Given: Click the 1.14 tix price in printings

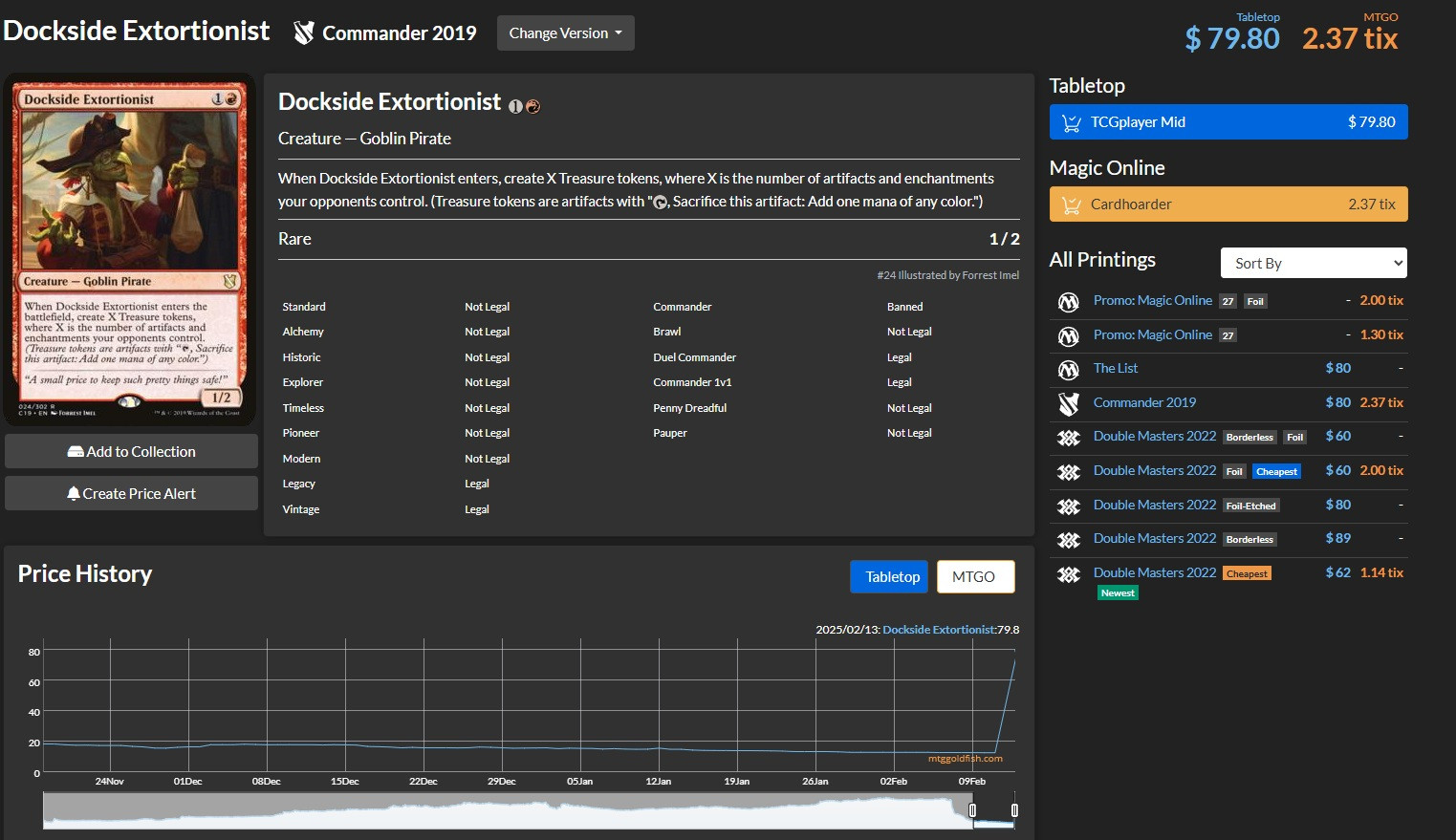Looking at the screenshot, I should [1381, 572].
